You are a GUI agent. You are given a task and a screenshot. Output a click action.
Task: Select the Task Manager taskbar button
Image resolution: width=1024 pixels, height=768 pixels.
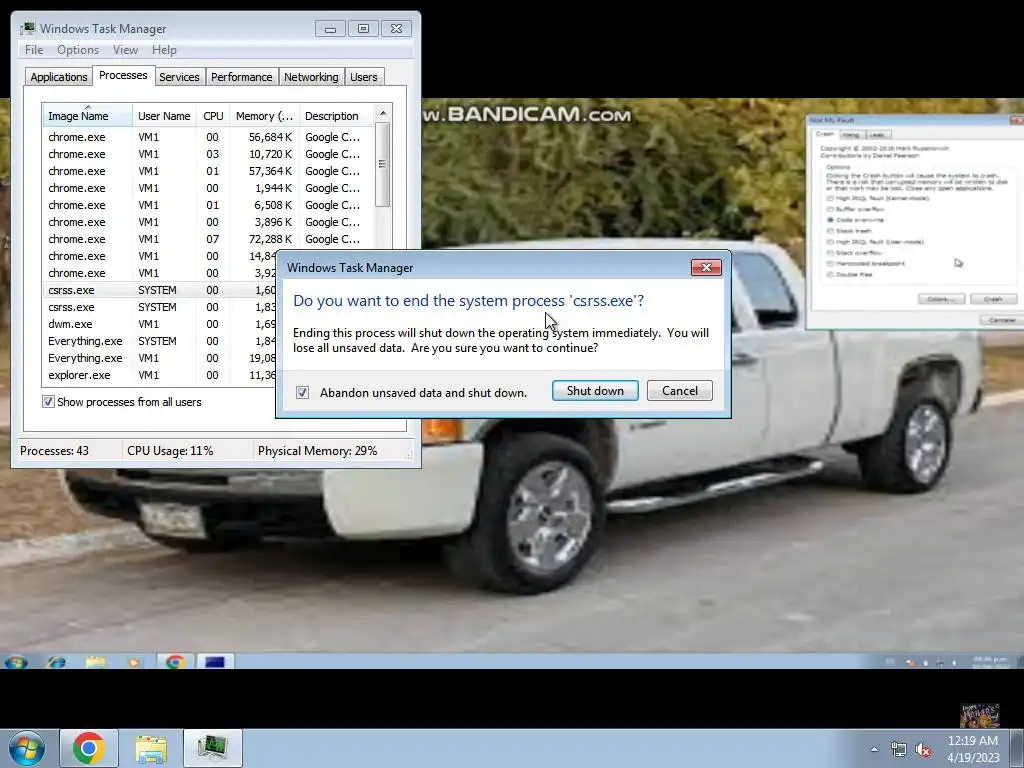click(x=213, y=748)
